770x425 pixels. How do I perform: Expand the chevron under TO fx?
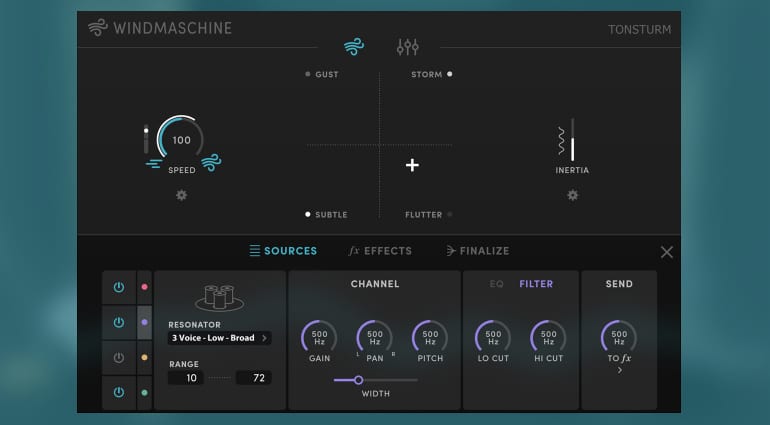coord(620,370)
